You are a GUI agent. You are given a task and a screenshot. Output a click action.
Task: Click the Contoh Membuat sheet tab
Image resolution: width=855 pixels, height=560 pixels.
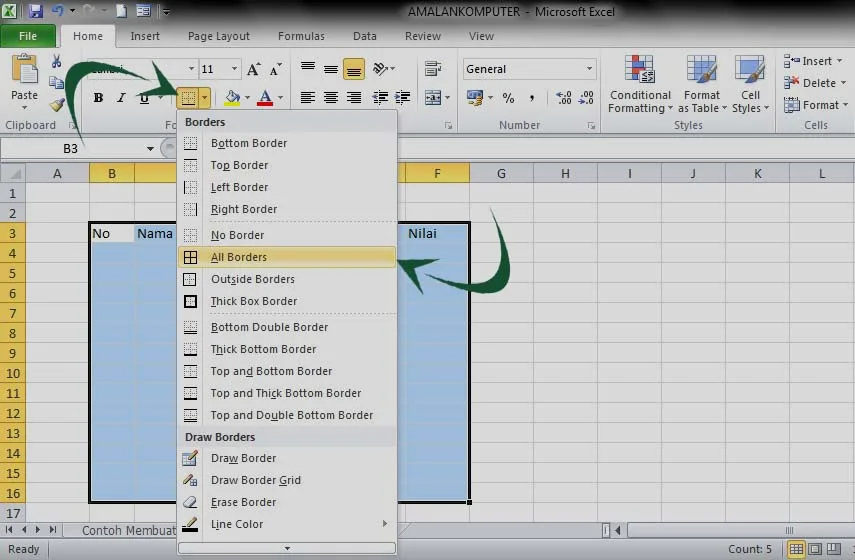tap(128, 531)
